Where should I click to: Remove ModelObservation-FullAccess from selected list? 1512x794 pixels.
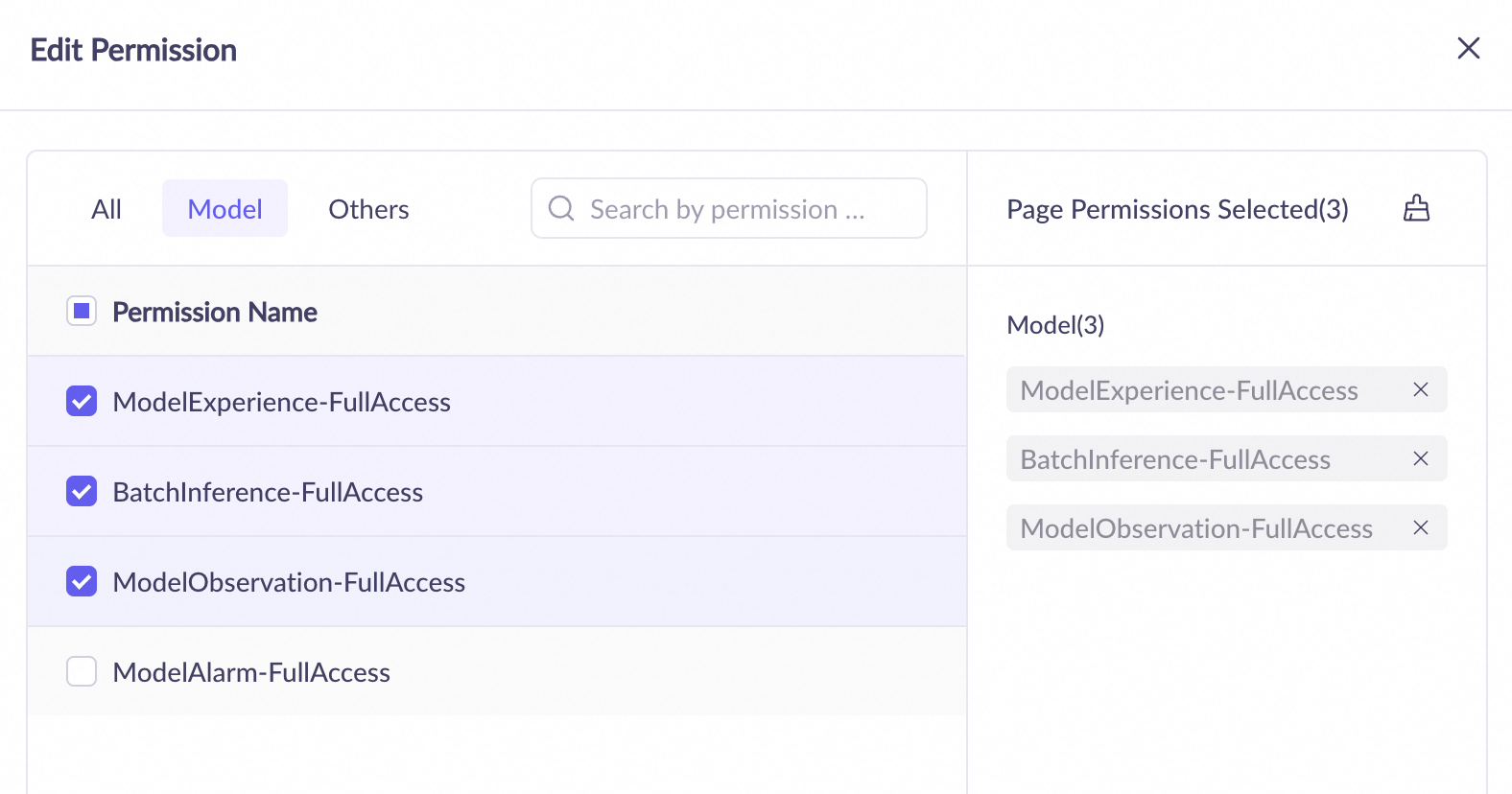point(1421,527)
